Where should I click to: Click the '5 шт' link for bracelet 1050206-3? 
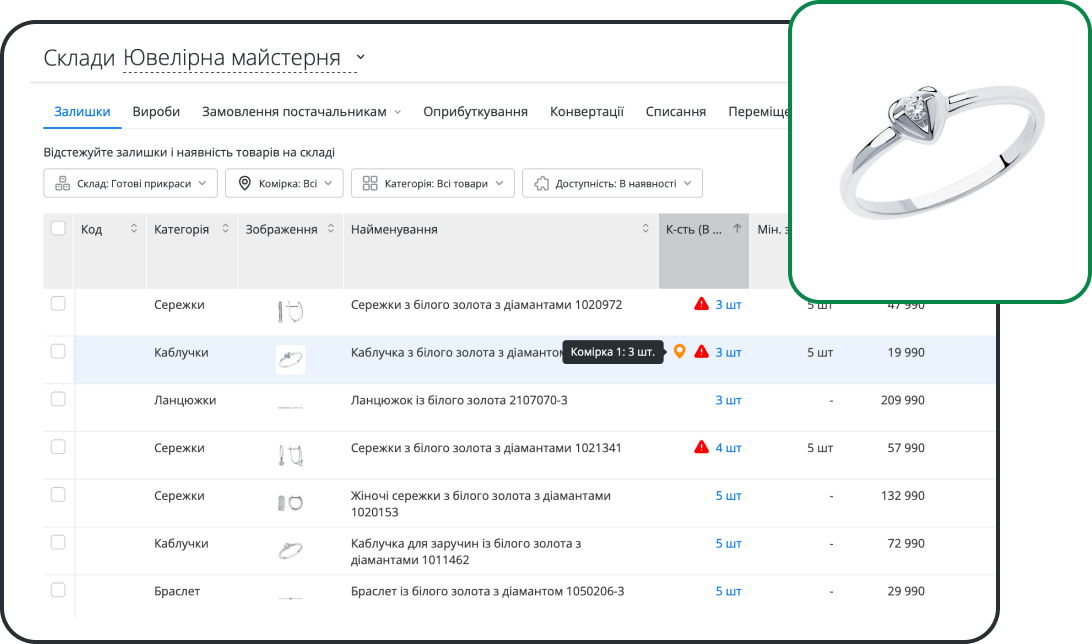728,591
